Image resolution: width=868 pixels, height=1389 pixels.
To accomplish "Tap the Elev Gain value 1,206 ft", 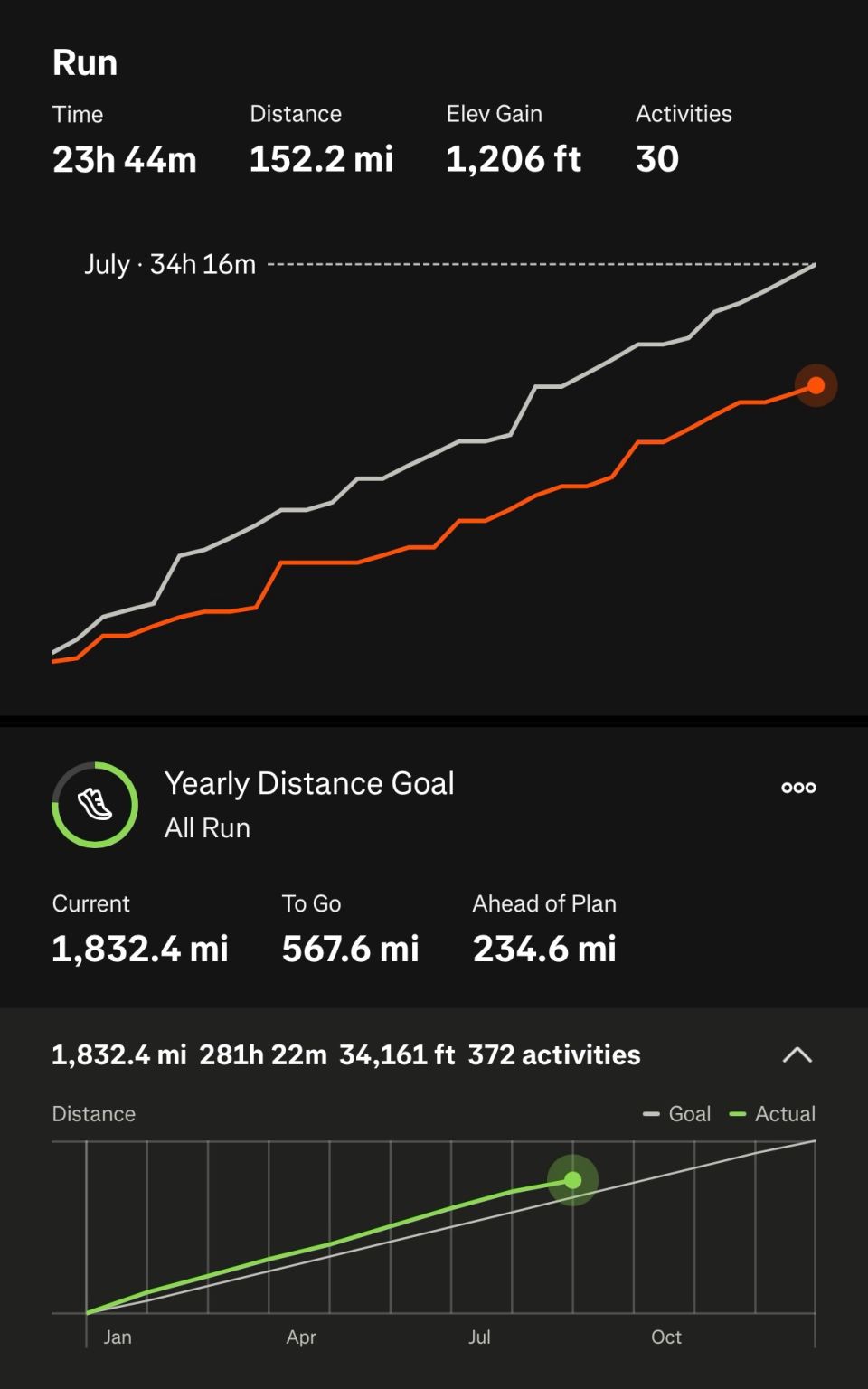I will pyautogui.click(x=513, y=159).
